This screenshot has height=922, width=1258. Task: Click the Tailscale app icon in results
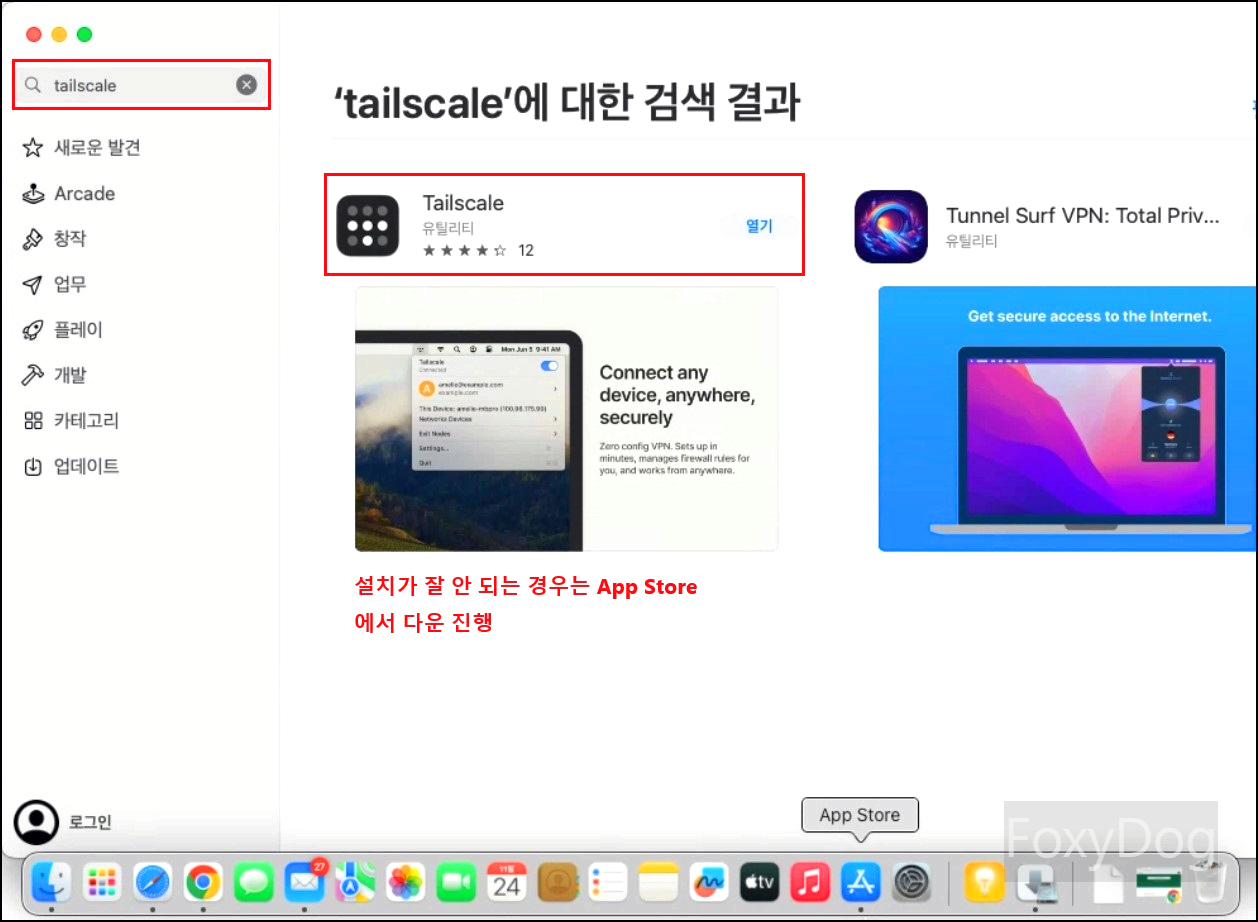(367, 225)
